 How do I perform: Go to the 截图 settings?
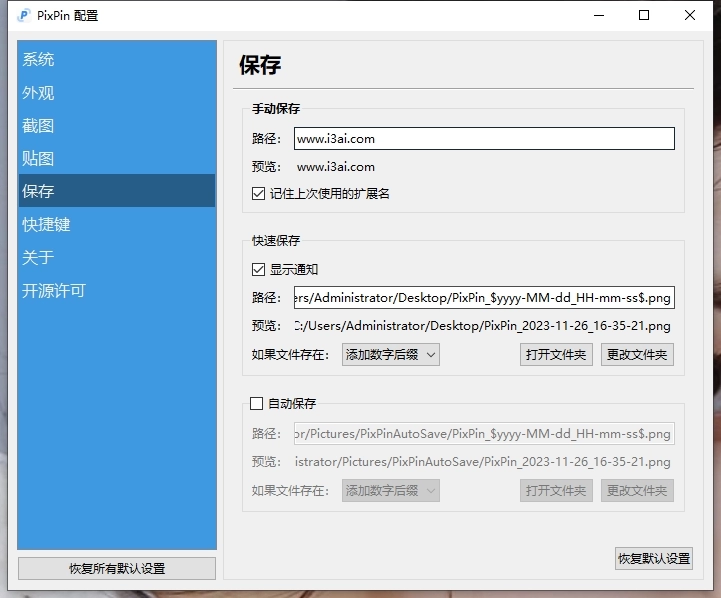[116, 125]
